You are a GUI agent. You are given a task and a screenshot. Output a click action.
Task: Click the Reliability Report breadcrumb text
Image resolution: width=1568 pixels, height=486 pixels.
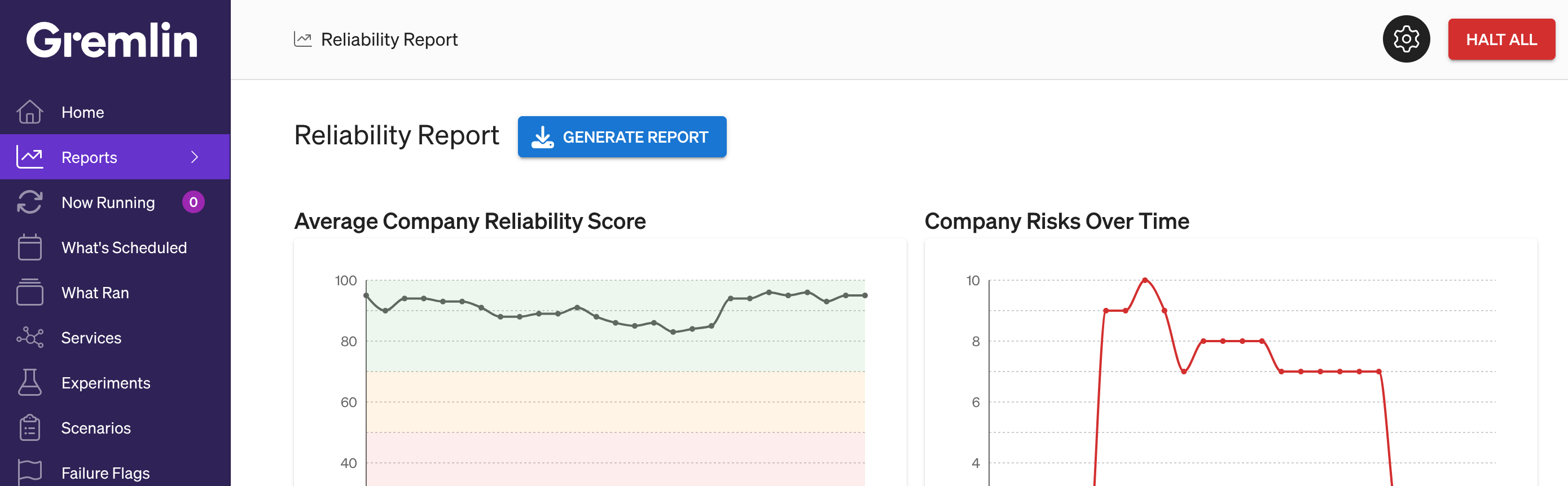point(389,39)
